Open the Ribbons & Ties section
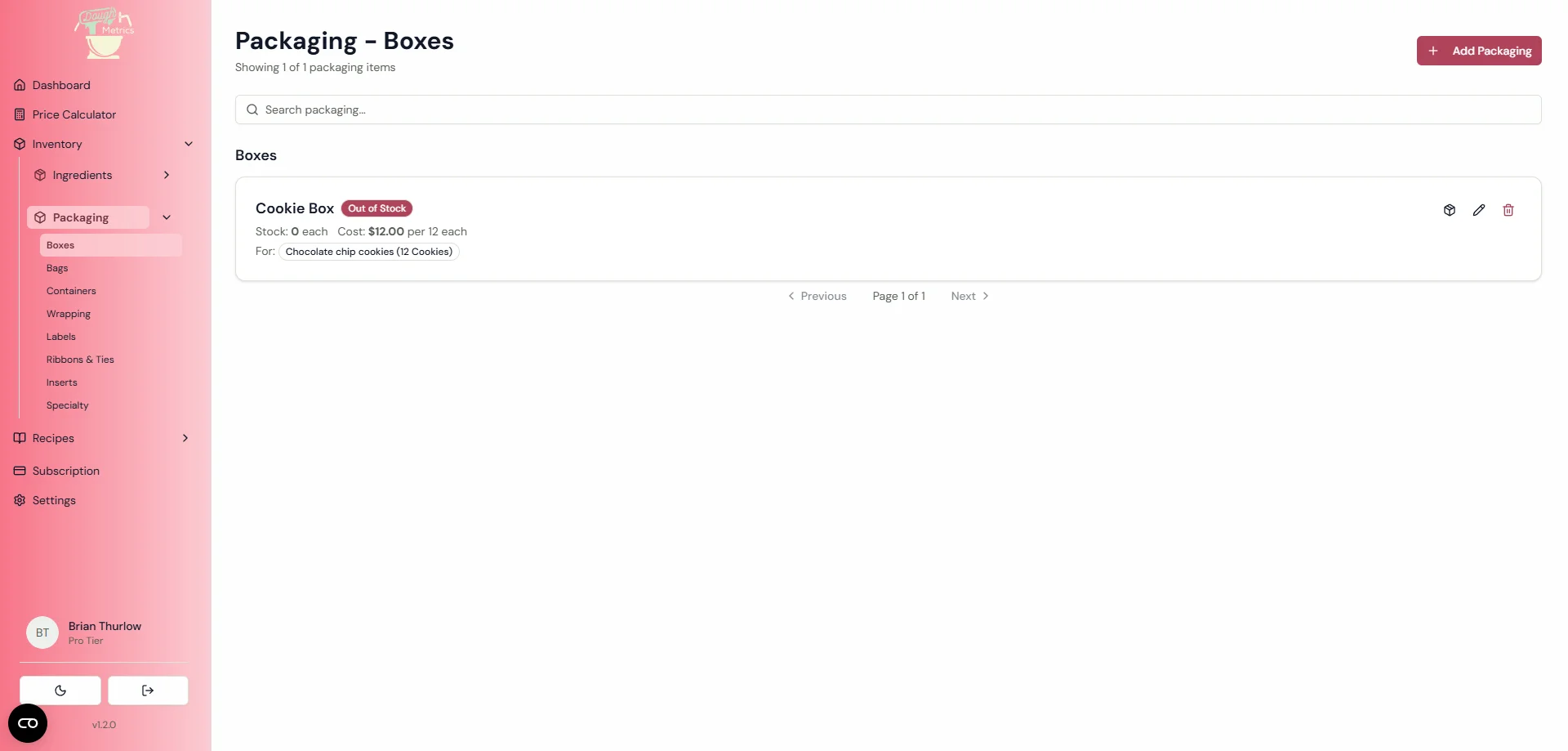 click(x=80, y=359)
